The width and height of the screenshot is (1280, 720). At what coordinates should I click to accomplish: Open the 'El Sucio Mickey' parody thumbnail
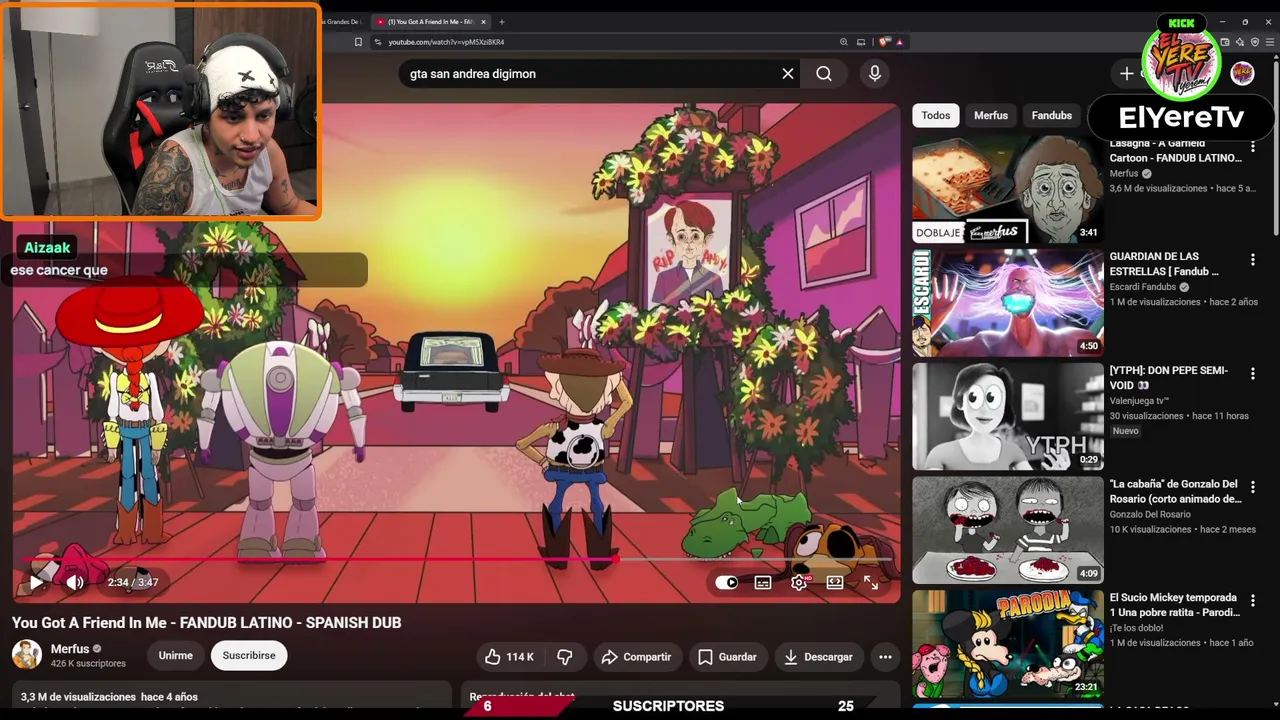click(1007, 643)
